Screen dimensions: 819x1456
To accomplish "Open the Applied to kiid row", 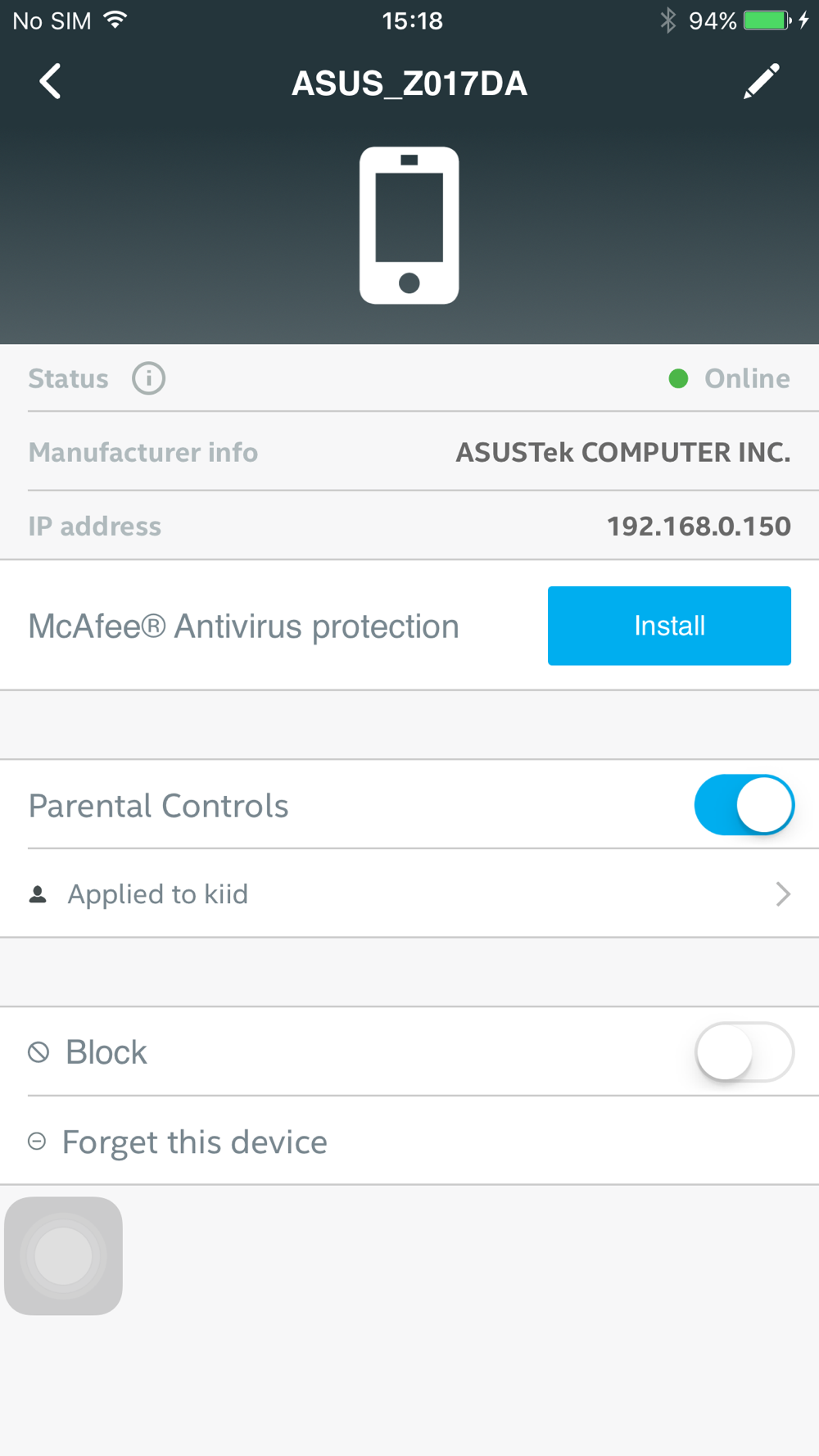I will point(409,893).
